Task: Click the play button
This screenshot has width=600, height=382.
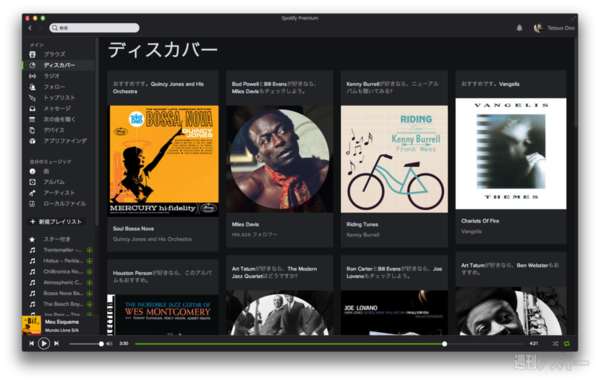Action: pyautogui.click(x=44, y=344)
